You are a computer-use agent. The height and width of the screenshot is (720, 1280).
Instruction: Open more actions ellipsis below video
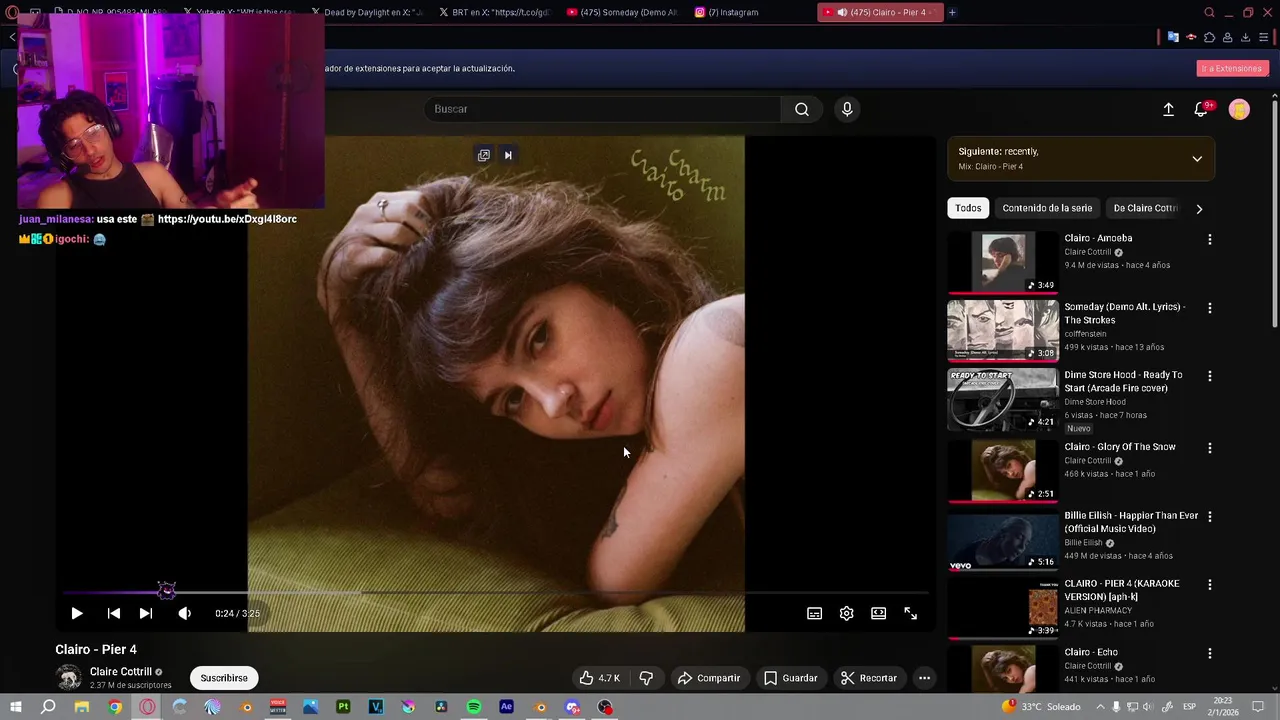tap(924, 678)
